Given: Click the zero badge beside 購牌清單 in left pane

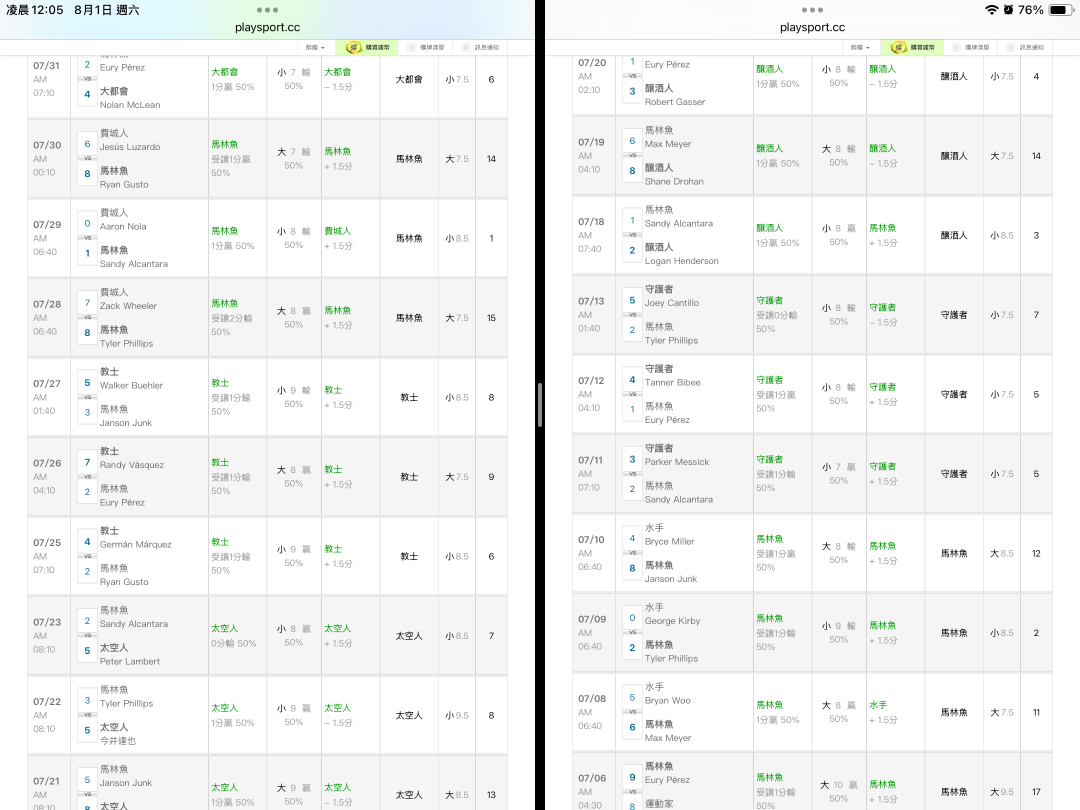Looking at the screenshot, I should click(411, 48).
